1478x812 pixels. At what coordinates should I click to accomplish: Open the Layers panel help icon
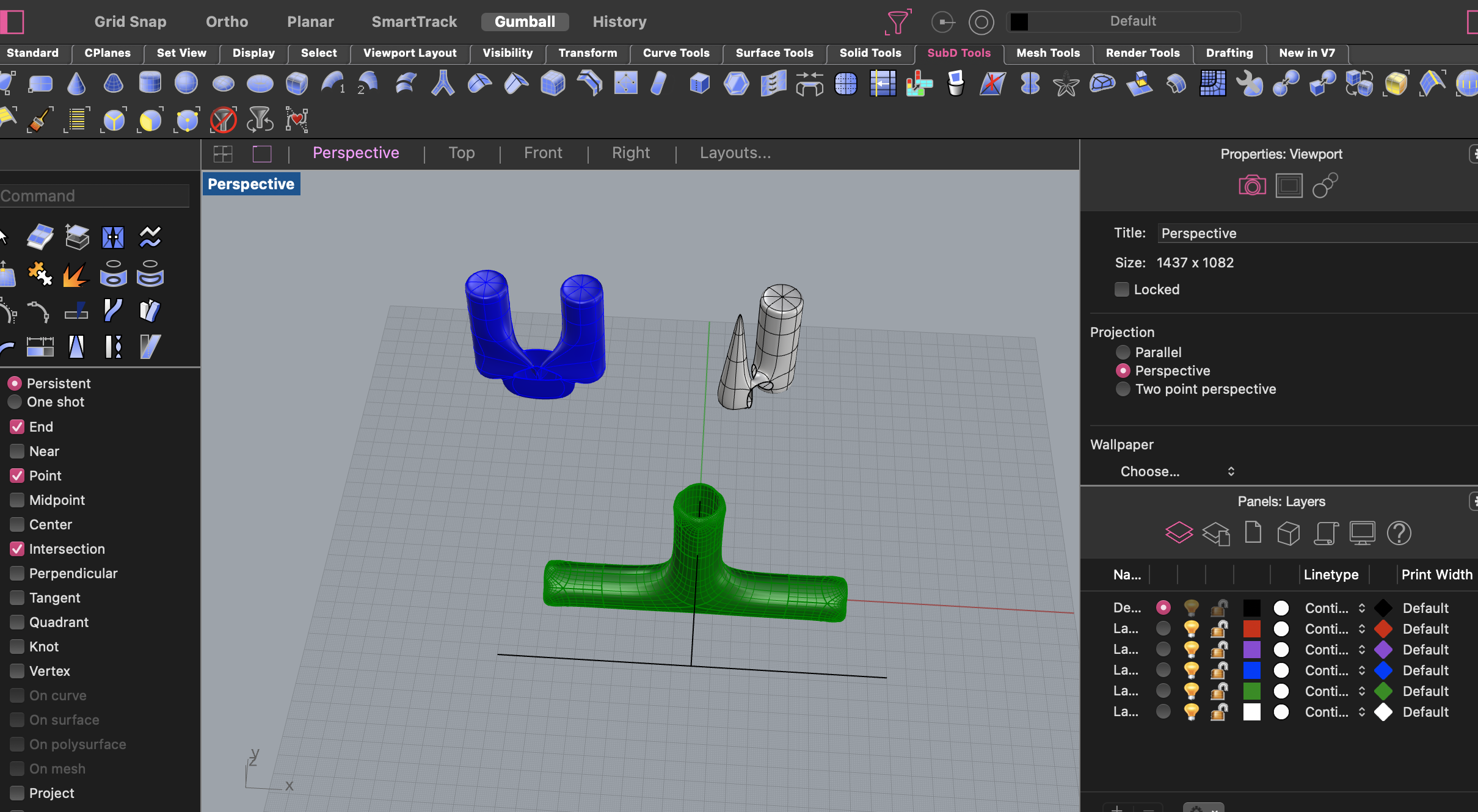coord(1399,533)
